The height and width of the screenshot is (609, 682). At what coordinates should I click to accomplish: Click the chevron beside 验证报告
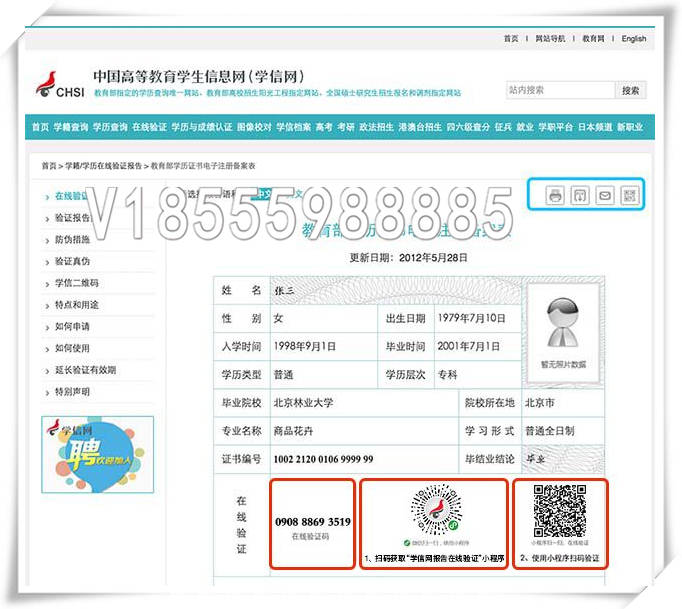click(47, 219)
